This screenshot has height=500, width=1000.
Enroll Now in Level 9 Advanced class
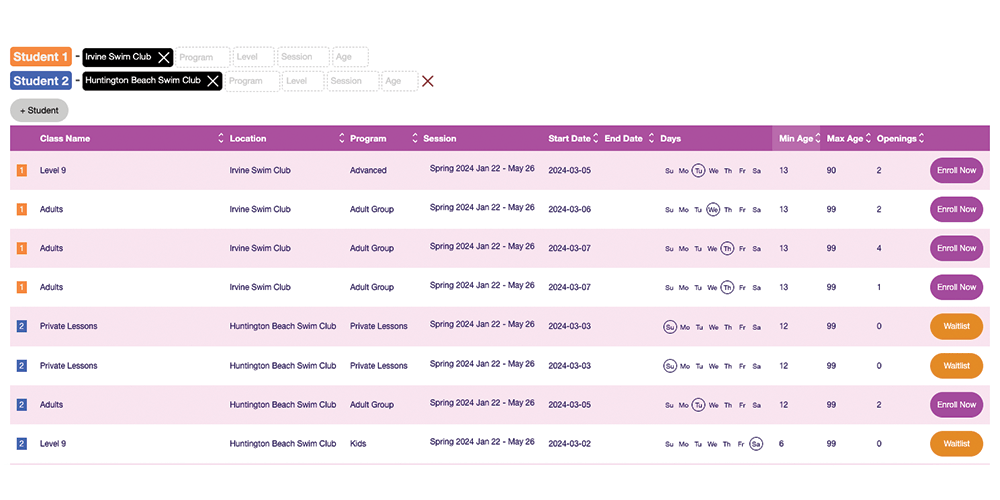coord(956,170)
